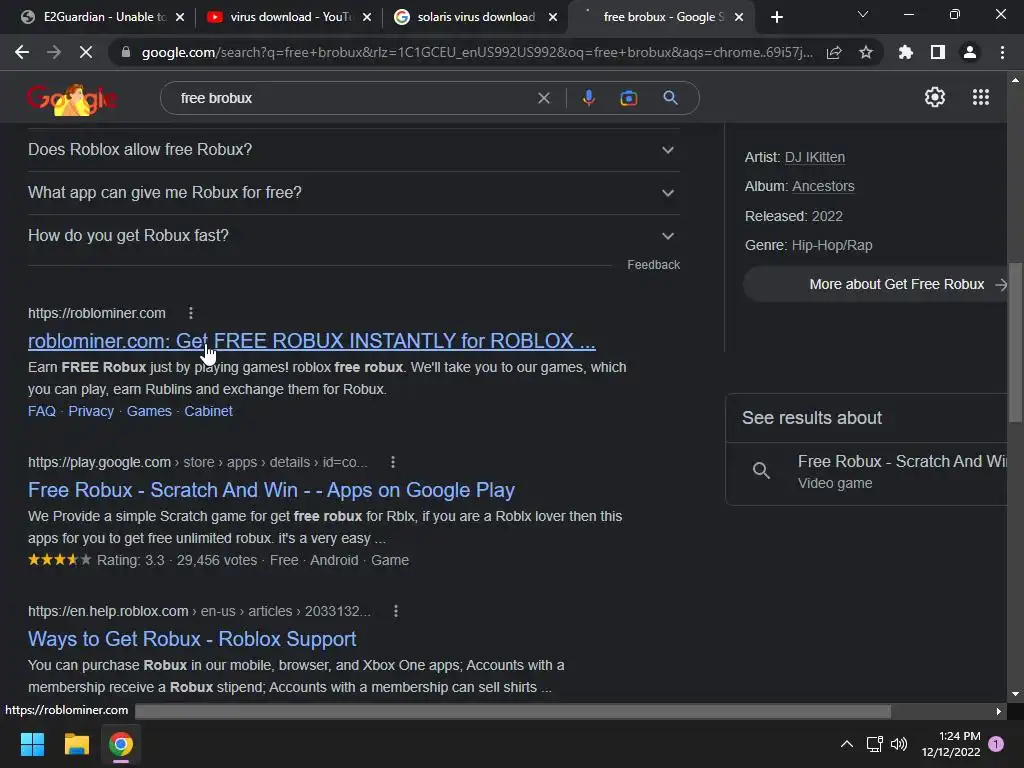Open volume control in system tray
Viewport: 1024px width, 768px height.
click(x=899, y=744)
